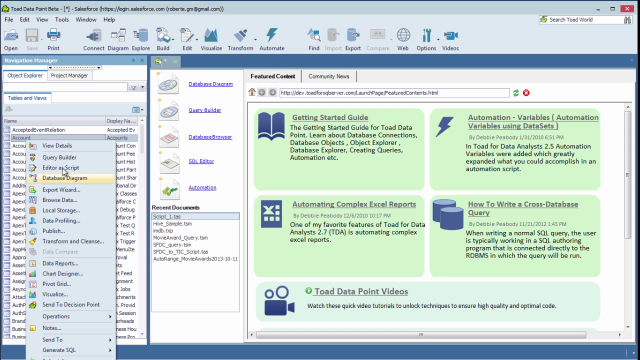Open the SQL Editor link
The height and width of the screenshot is (360, 640).
tap(201, 161)
